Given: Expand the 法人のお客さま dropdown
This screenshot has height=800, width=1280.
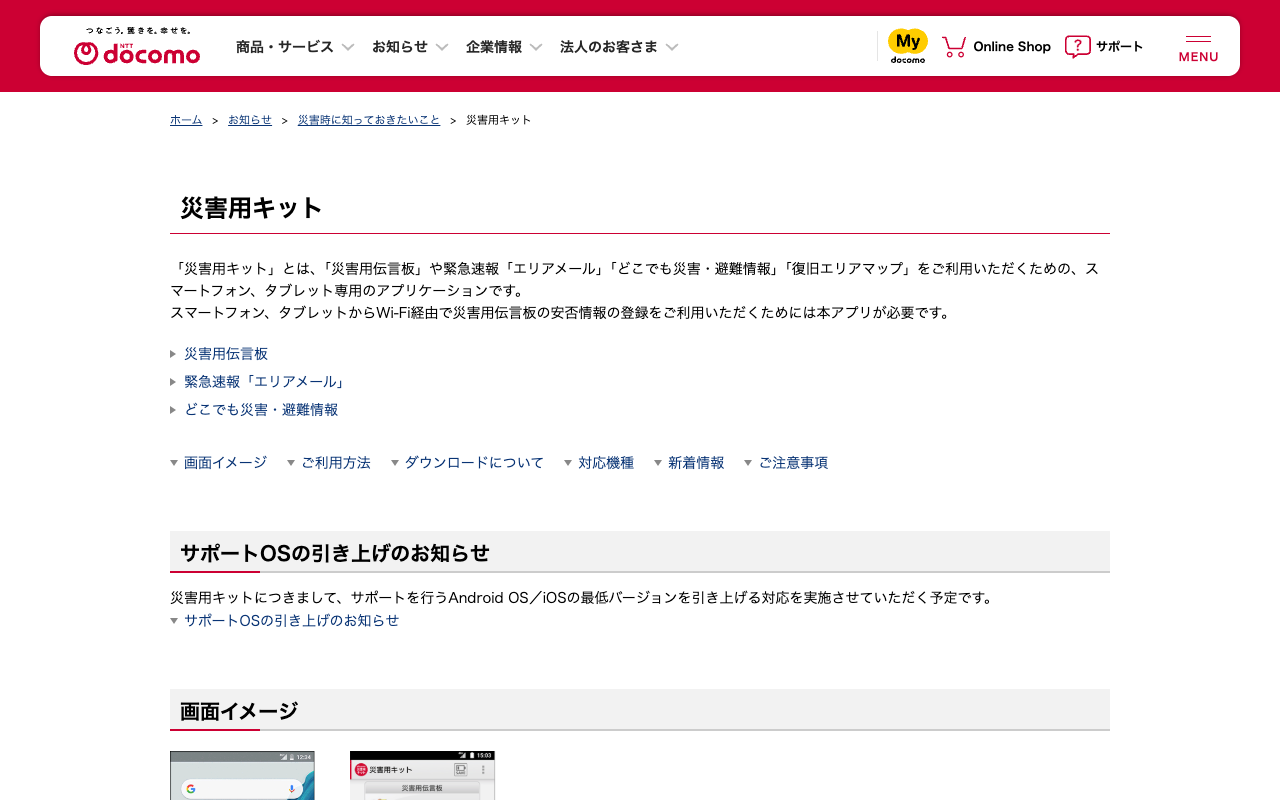Looking at the screenshot, I should pyautogui.click(x=619, y=47).
